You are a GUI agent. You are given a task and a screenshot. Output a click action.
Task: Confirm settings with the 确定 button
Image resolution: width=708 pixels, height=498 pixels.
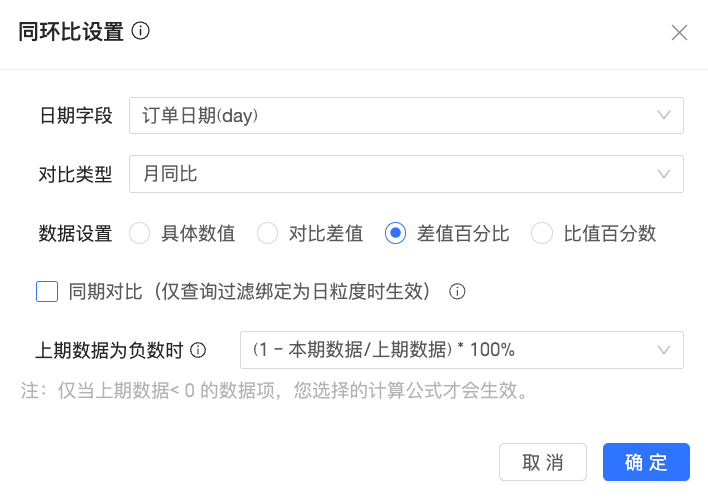tap(646, 462)
